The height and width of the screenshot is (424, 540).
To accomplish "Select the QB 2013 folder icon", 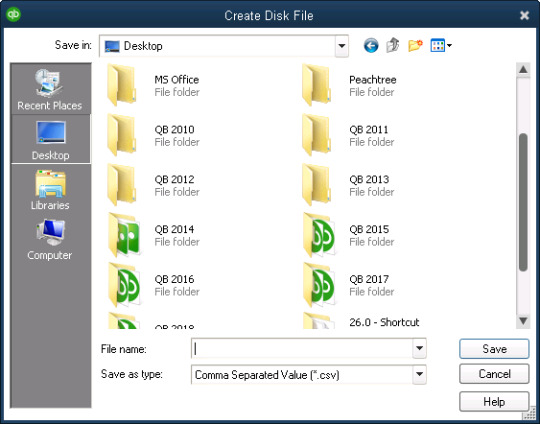I will click(316, 185).
